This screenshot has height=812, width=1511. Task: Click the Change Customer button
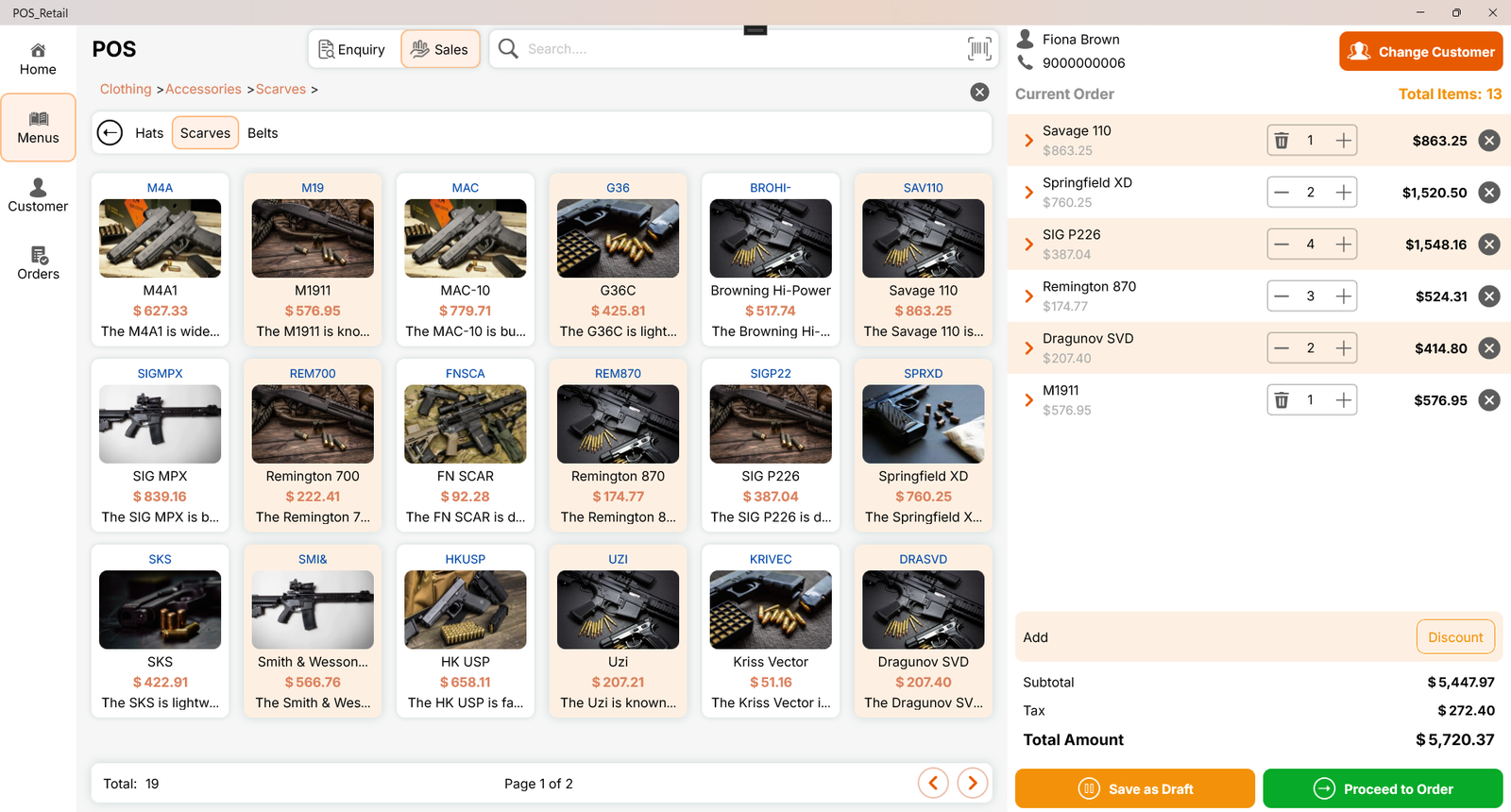click(x=1420, y=52)
